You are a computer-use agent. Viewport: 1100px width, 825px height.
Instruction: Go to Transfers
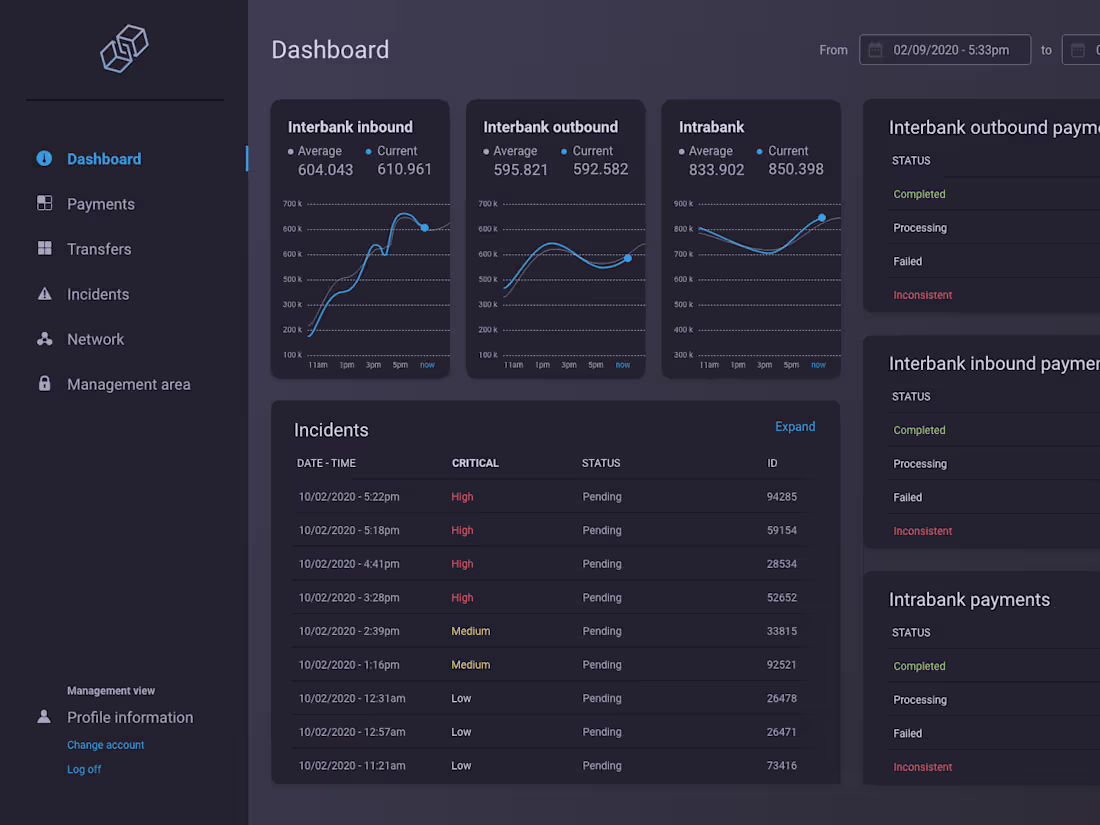tap(99, 249)
